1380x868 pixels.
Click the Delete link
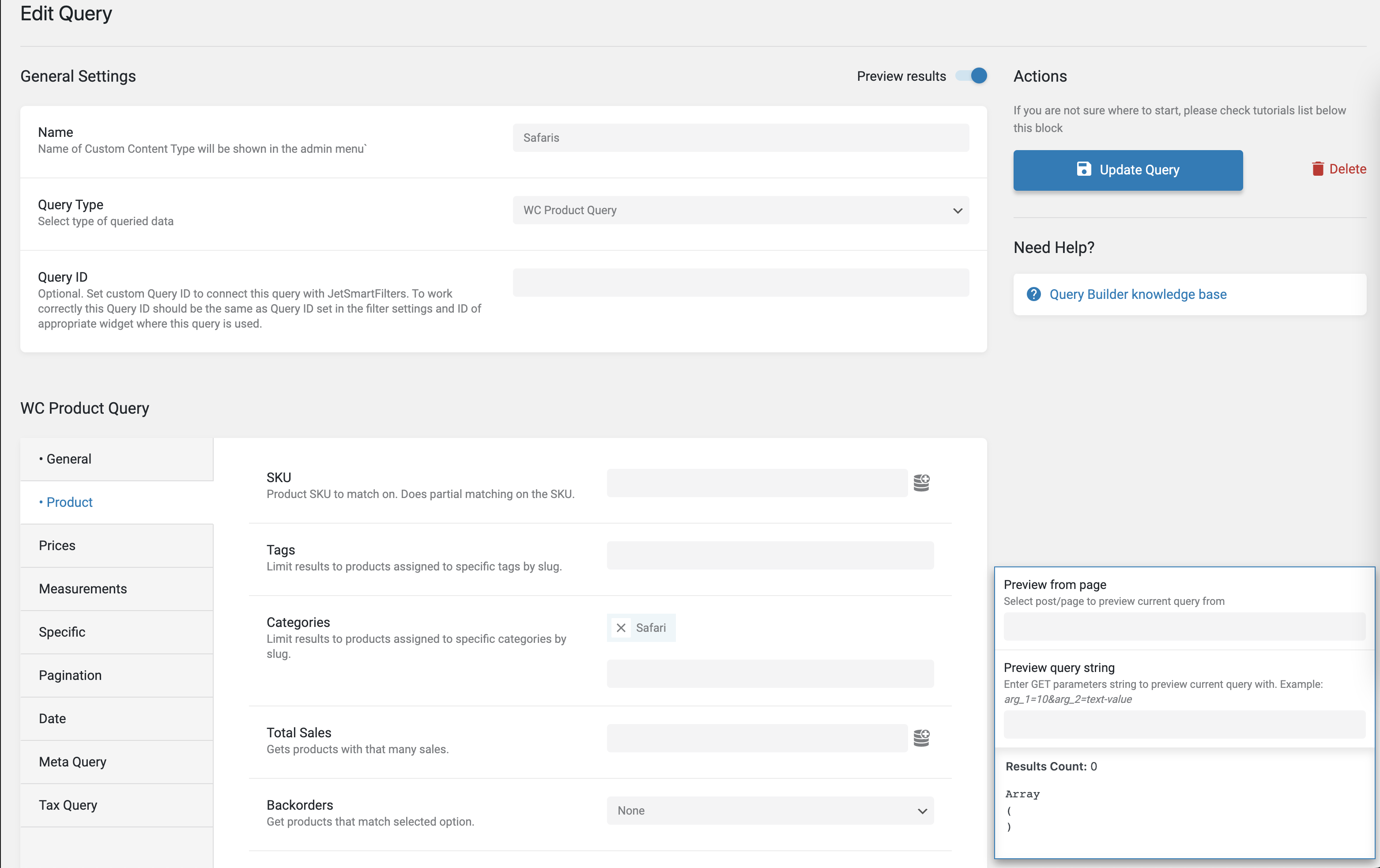click(x=1347, y=169)
